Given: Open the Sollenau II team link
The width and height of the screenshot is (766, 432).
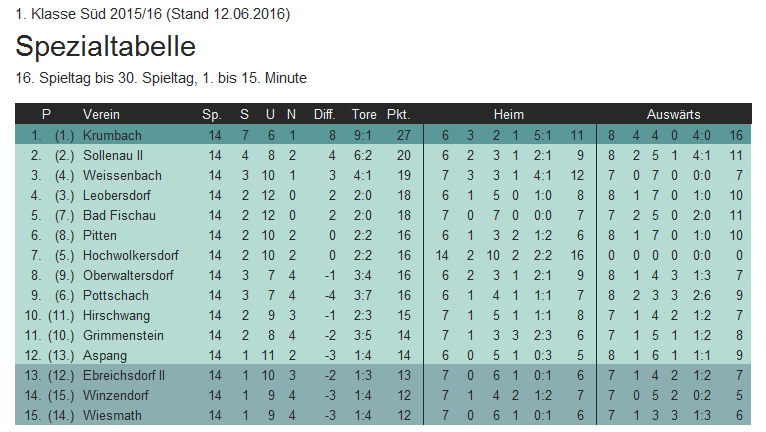Looking at the screenshot, I should point(113,155).
